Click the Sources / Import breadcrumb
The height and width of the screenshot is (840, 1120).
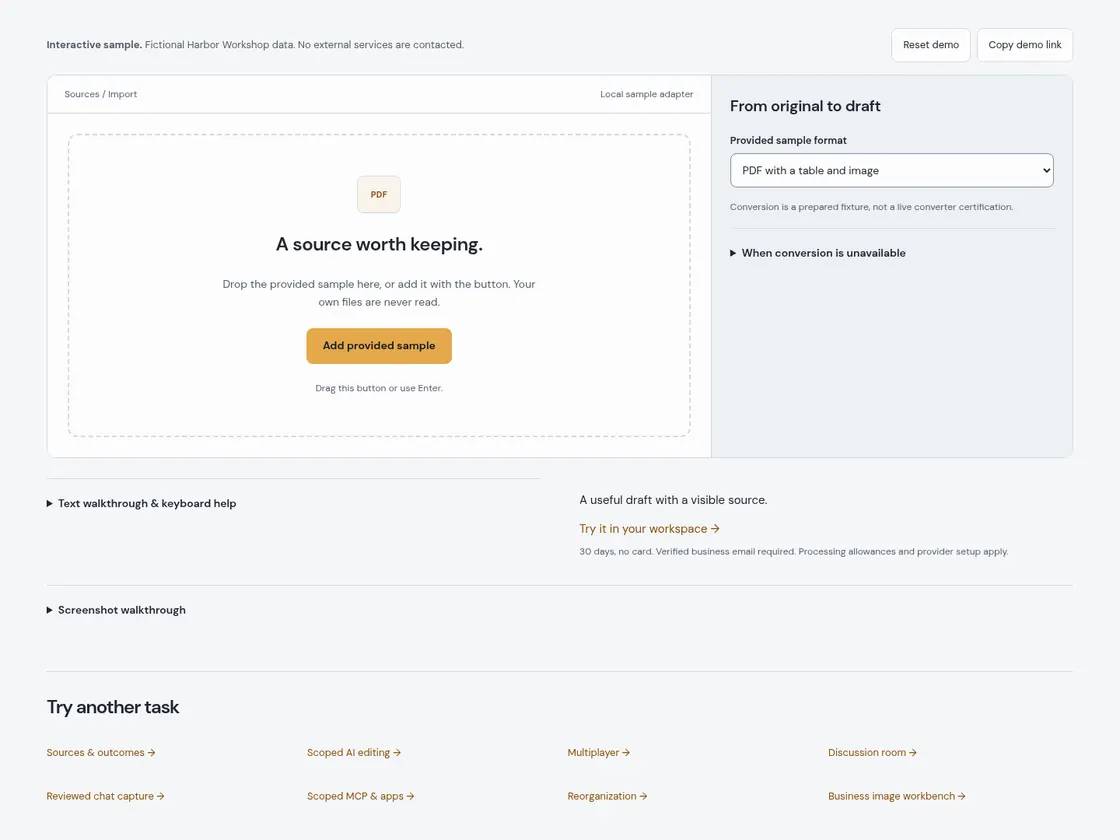coord(101,94)
